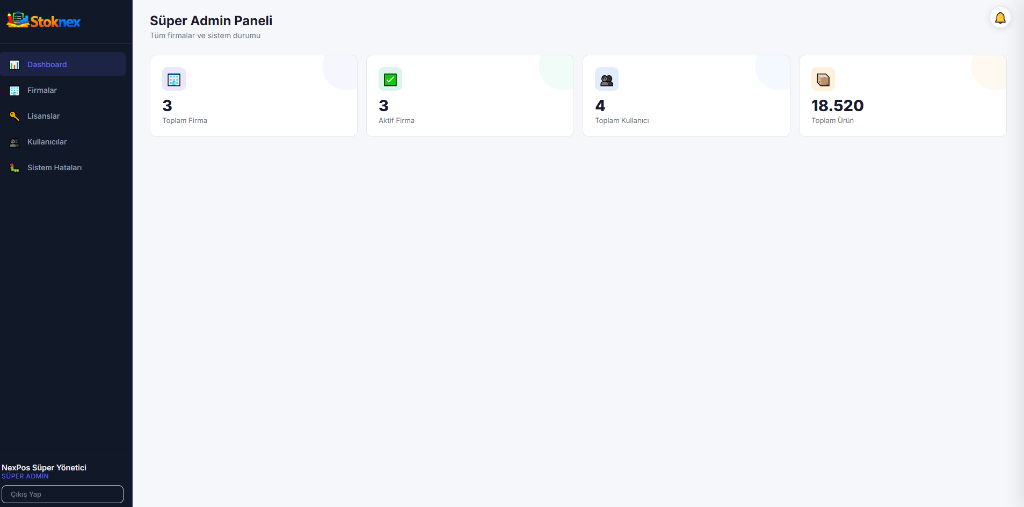1024x507 pixels.
Task: Click the NexPos Süper Yönetici name
Action: [x=44, y=468]
